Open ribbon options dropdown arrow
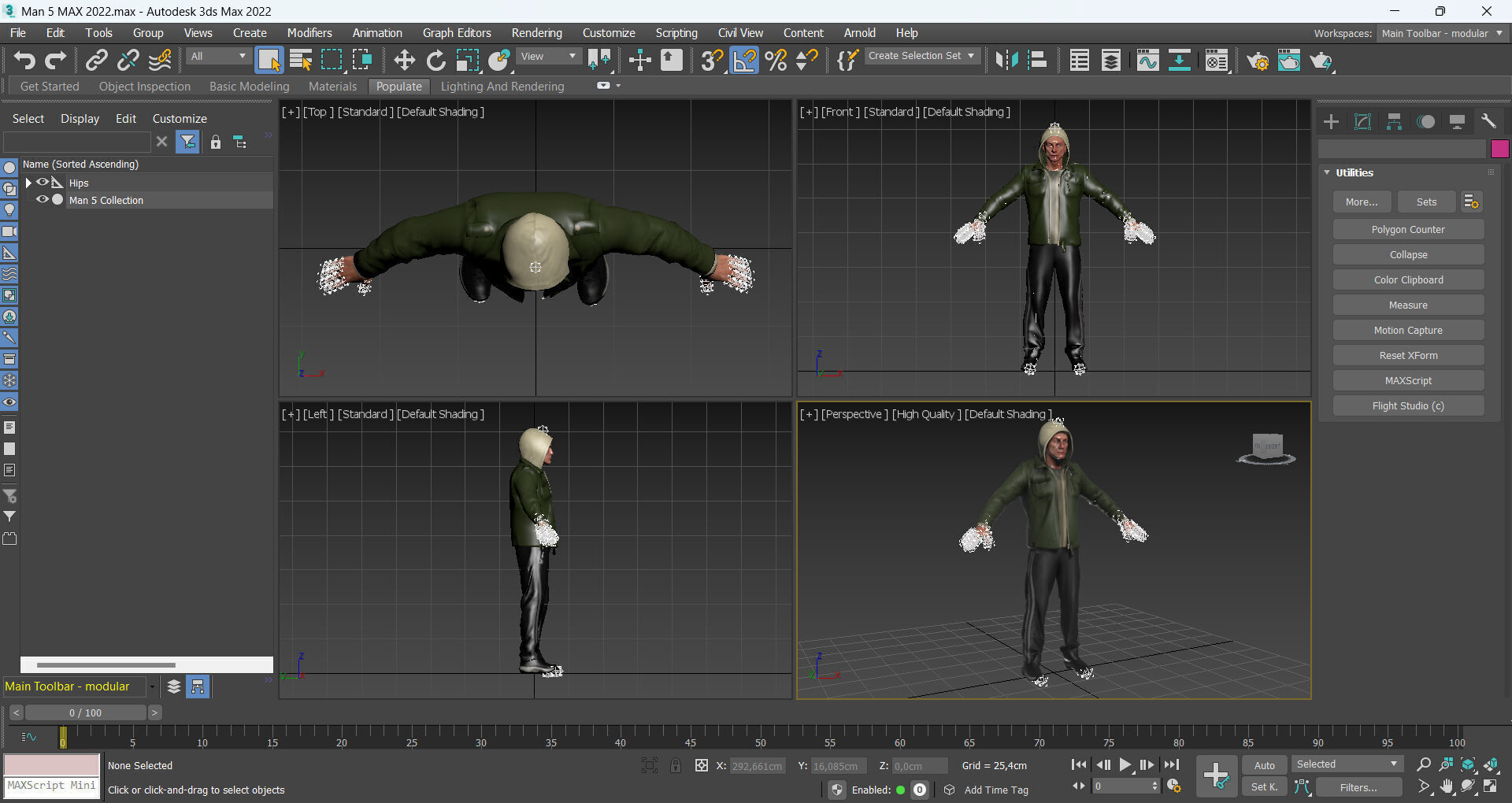Viewport: 1512px width, 803px height. [618, 86]
